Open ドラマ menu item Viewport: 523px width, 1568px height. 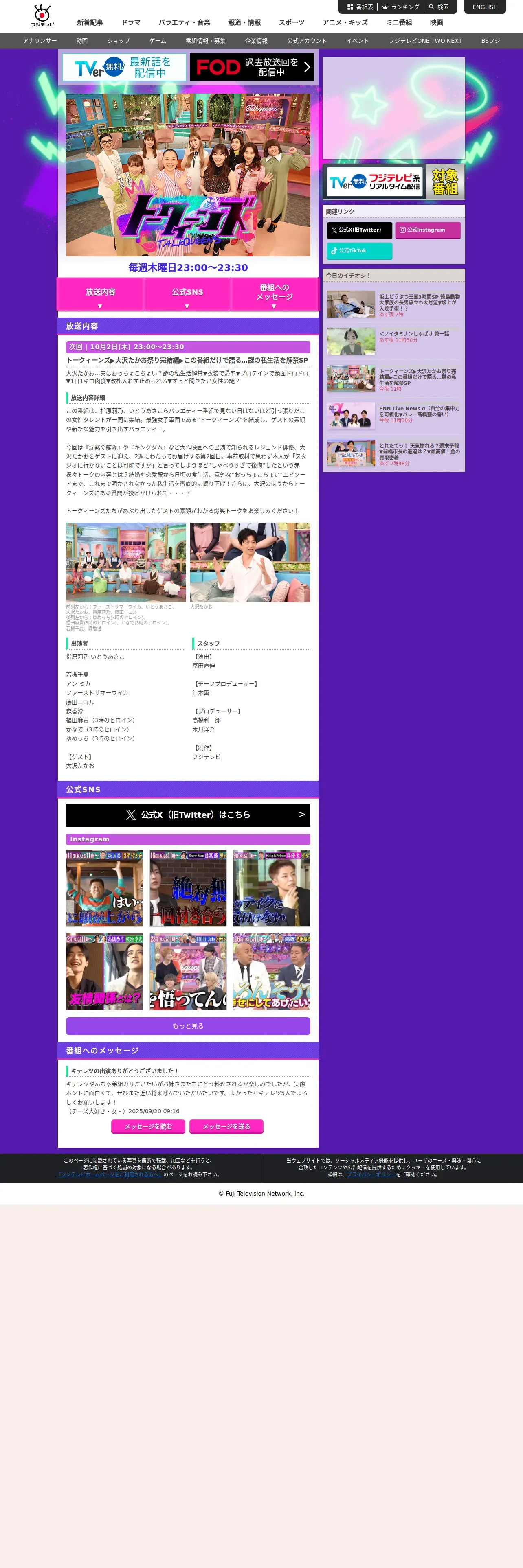pyautogui.click(x=131, y=22)
